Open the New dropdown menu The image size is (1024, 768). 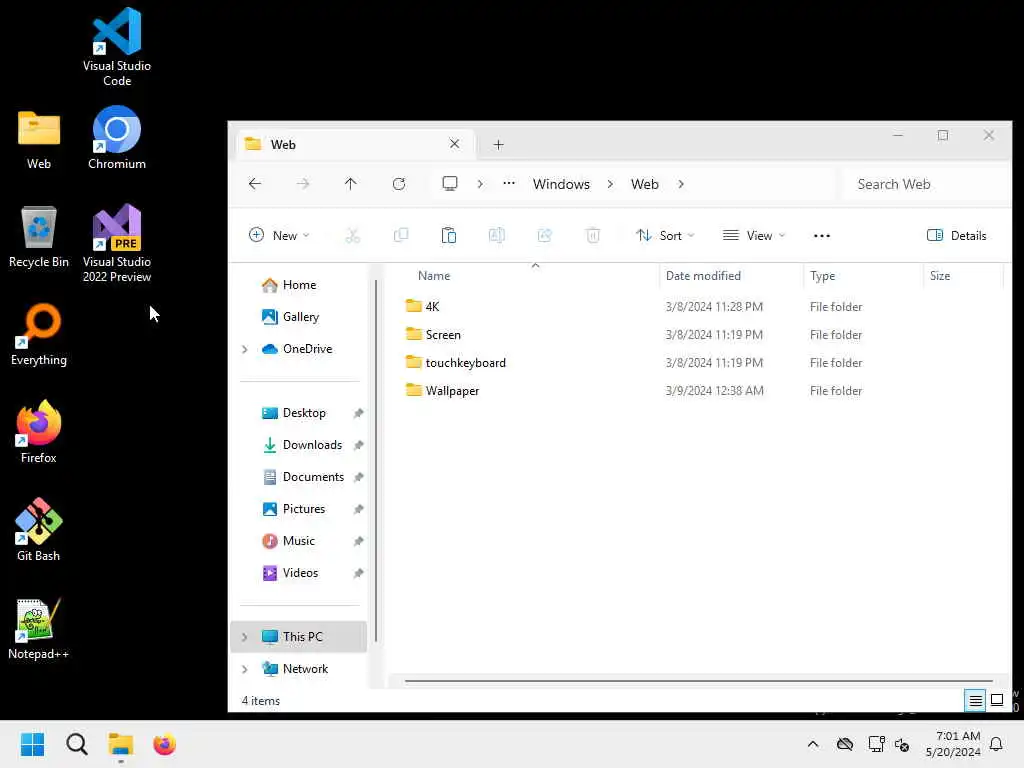click(x=280, y=236)
